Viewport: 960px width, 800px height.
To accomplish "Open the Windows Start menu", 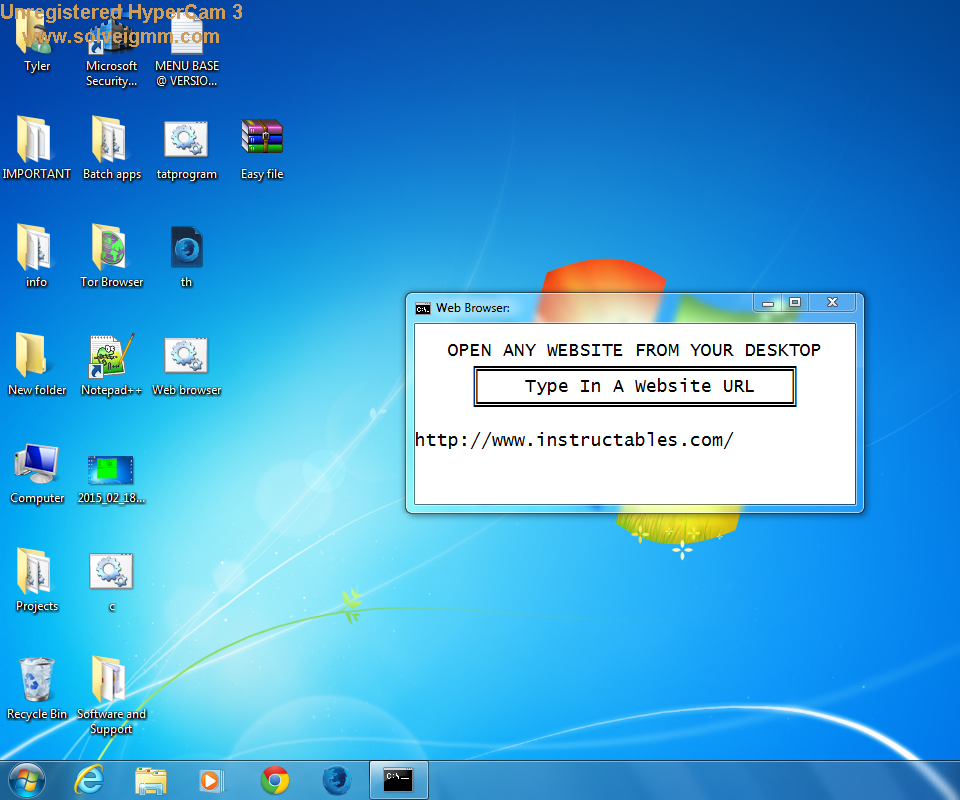I will pyautogui.click(x=27, y=780).
